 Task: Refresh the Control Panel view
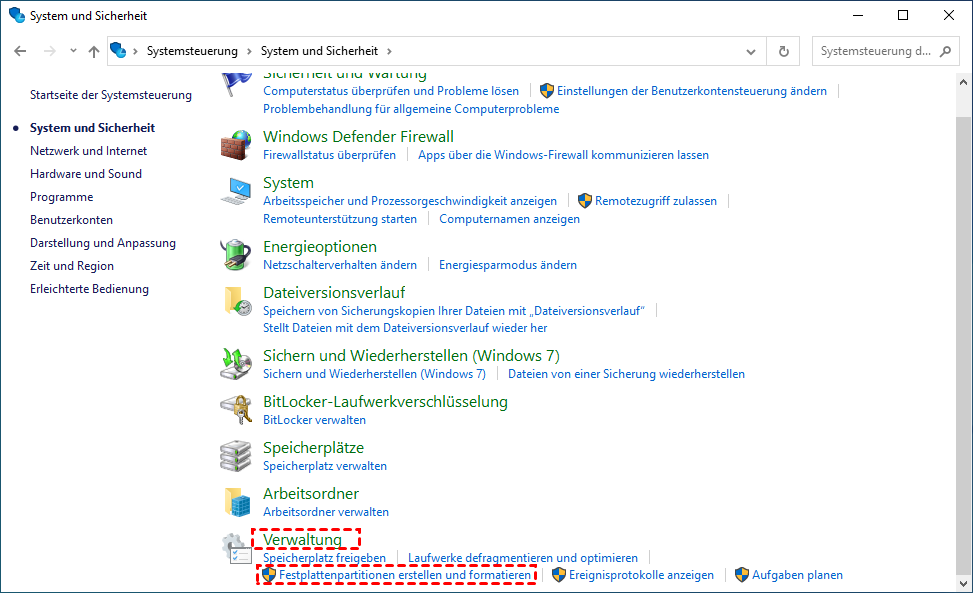[x=783, y=51]
